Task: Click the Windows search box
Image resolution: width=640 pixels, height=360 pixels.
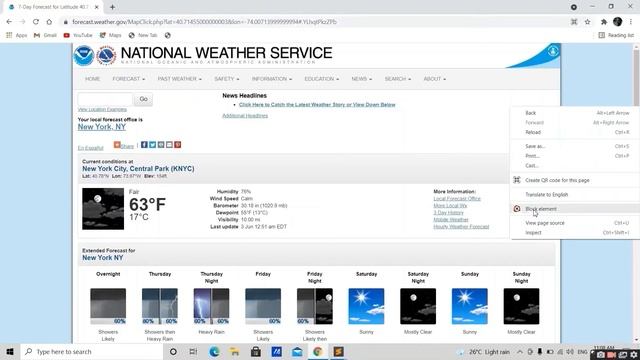Action: point(91,352)
